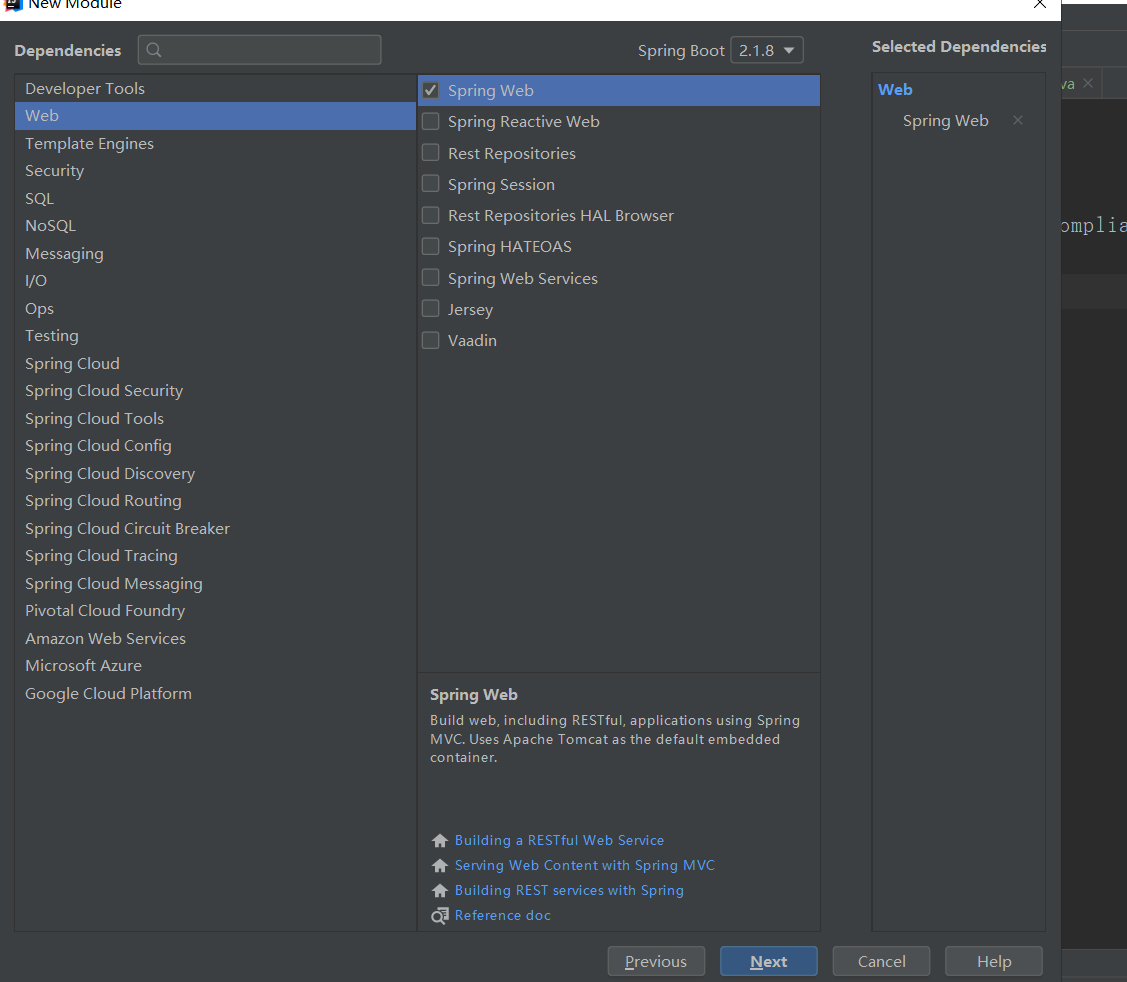Click home icon beside Building a RESTful Web Service
Image resolution: width=1127 pixels, height=982 pixels.
tap(440, 840)
